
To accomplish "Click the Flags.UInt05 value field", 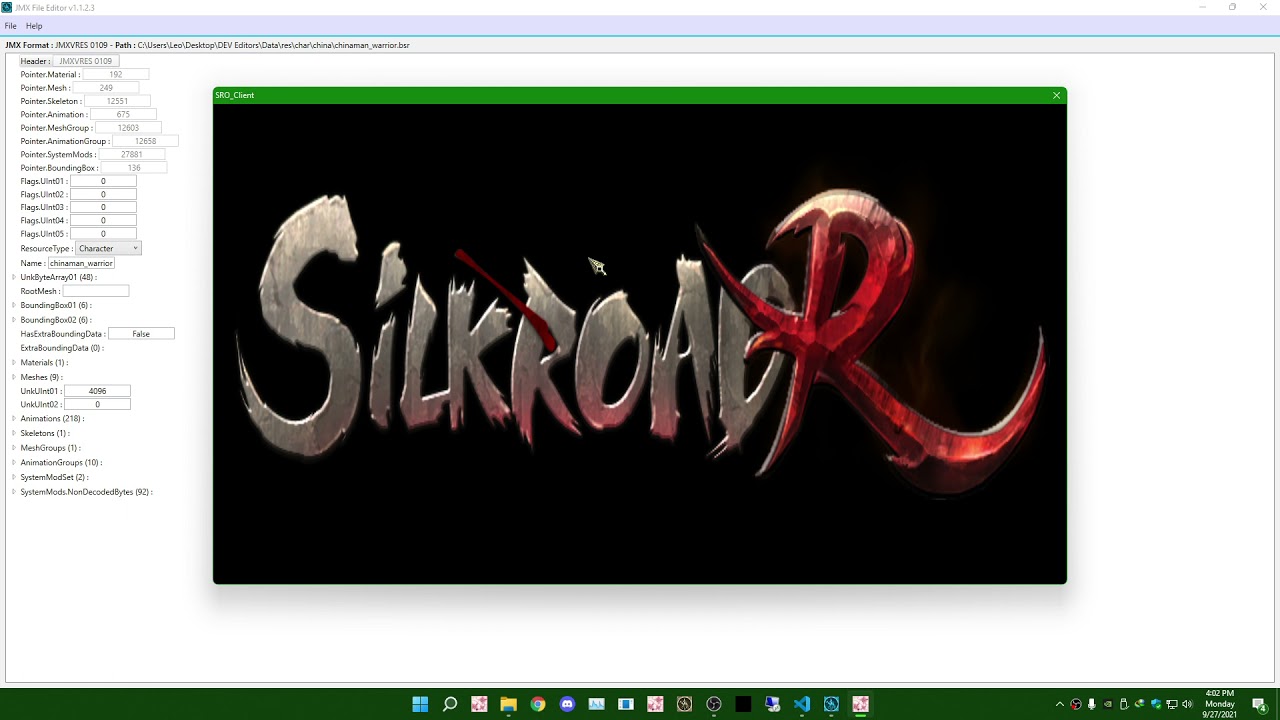I will click(103, 234).
